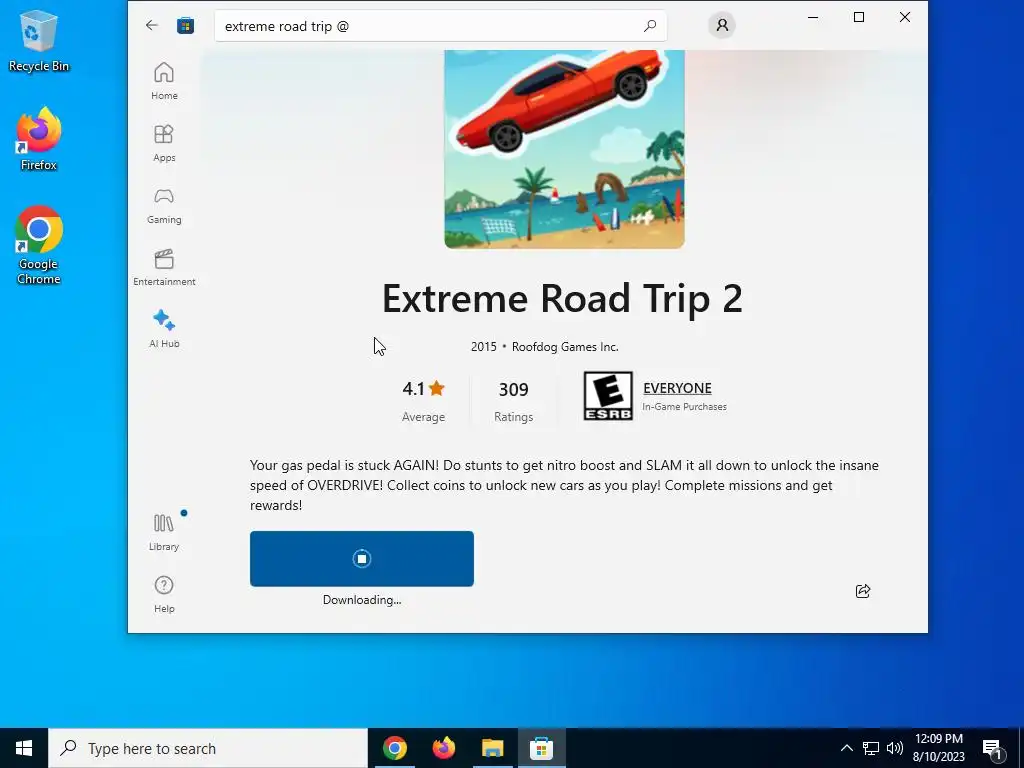Screen dimensions: 1024x768
Task: Open the AI Hub section
Action: pyautogui.click(x=164, y=329)
